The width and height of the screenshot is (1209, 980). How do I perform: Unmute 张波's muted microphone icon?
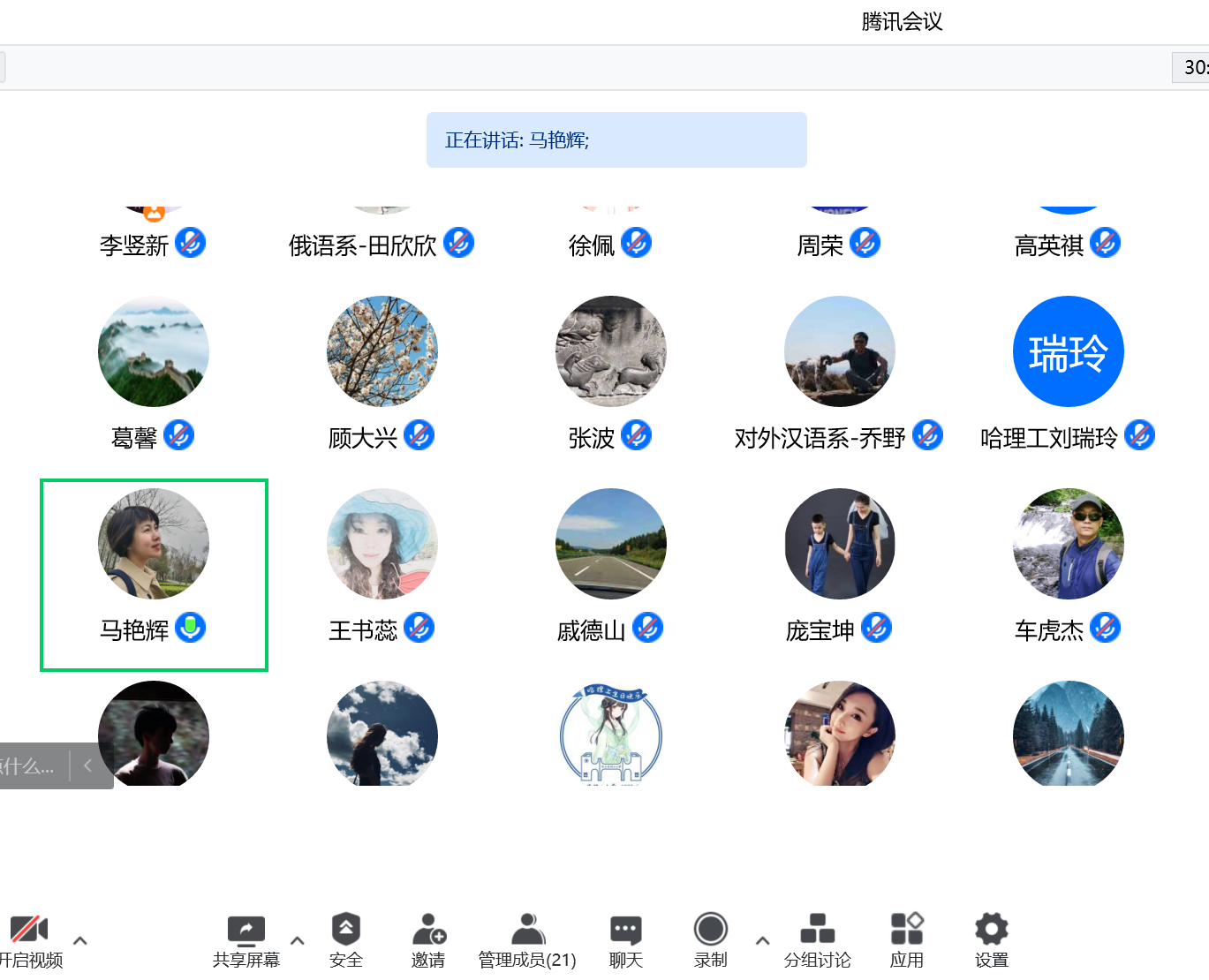636,435
